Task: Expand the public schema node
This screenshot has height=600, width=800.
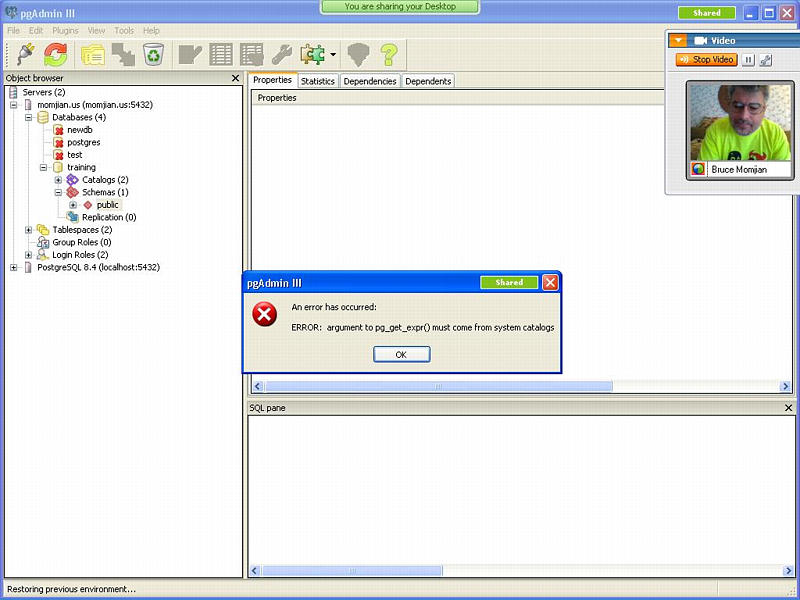Action: pyautogui.click(x=73, y=205)
